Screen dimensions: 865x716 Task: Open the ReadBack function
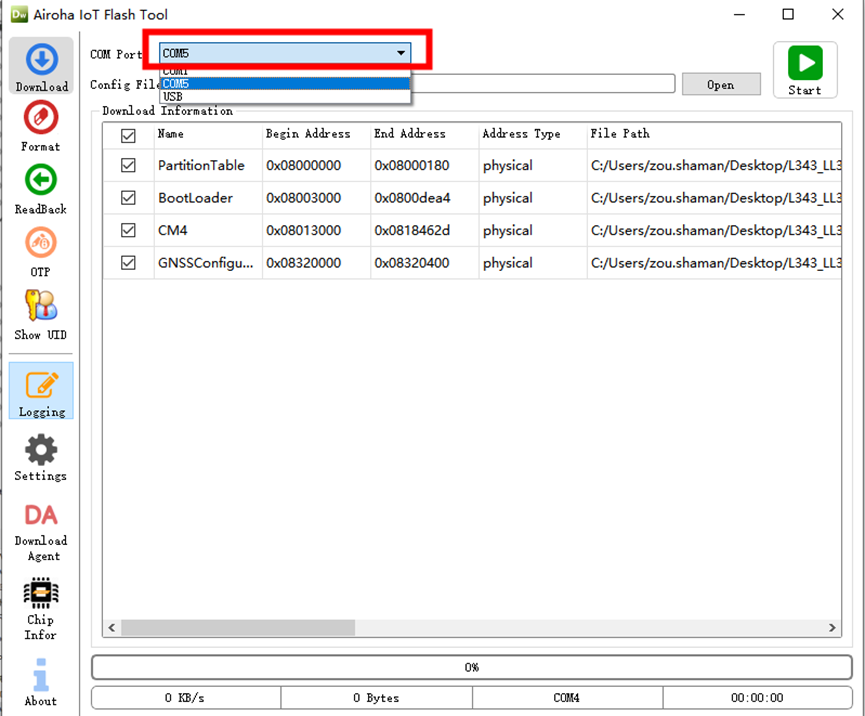[41, 188]
